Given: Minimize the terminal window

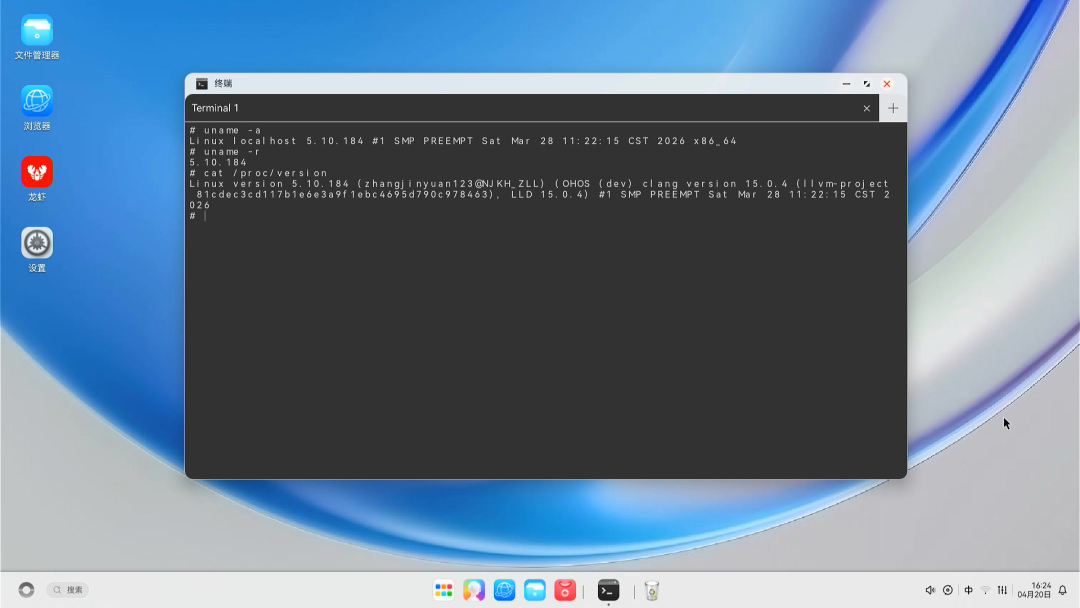Looking at the screenshot, I should pyautogui.click(x=846, y=83).
